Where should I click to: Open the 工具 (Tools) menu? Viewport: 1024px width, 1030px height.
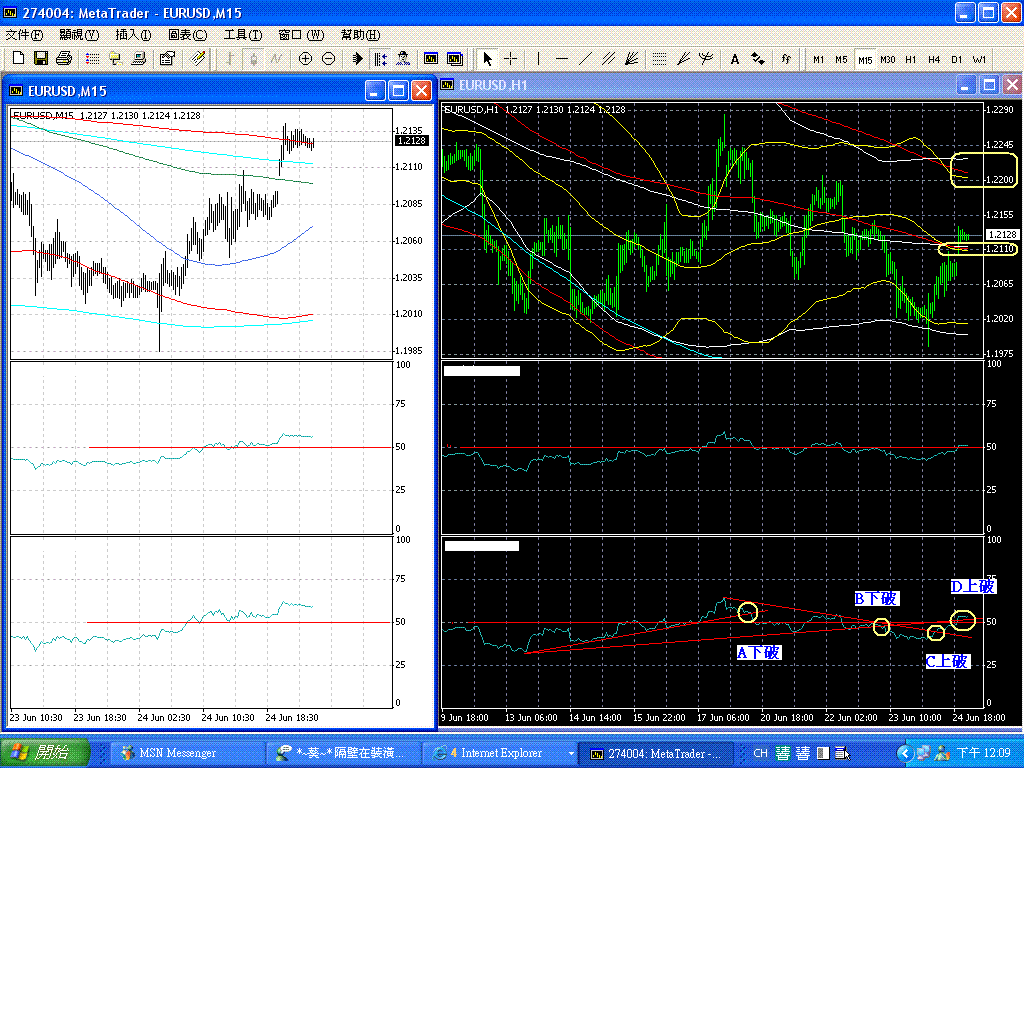(x=242, y=35)
